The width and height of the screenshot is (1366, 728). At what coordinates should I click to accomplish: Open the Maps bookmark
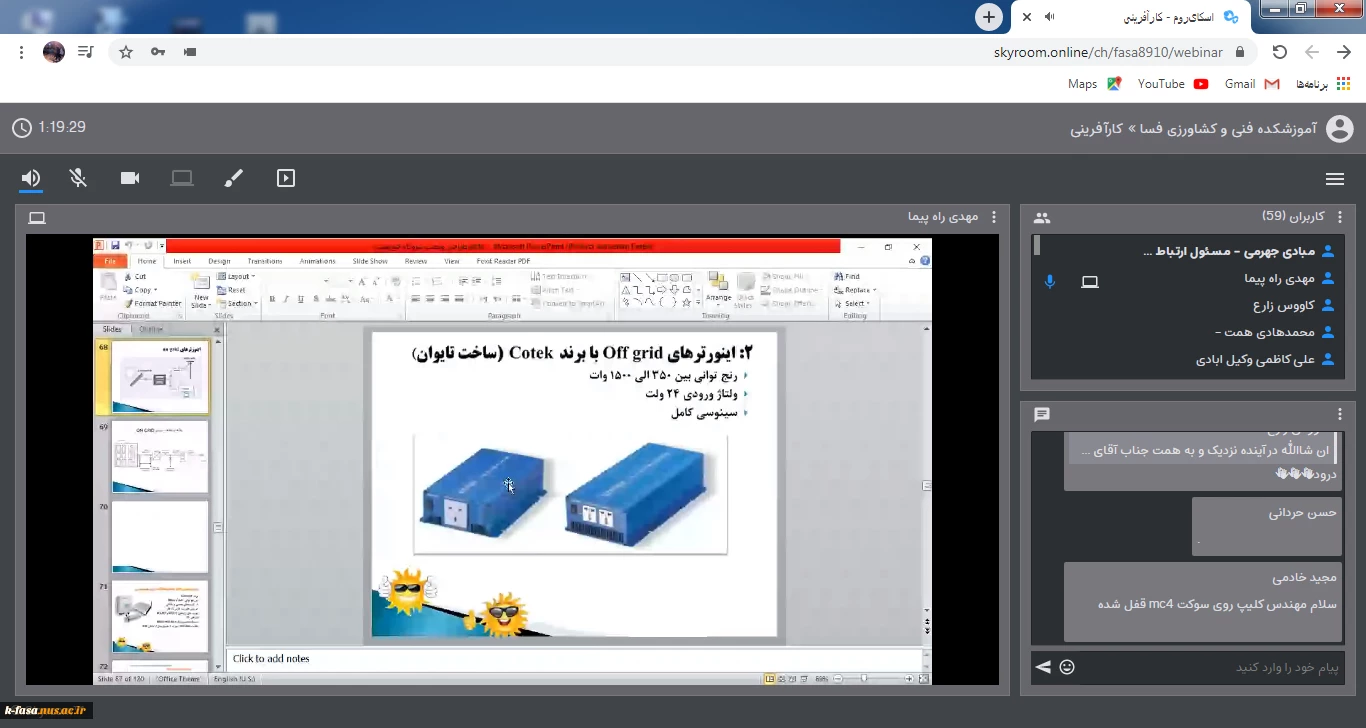tap(1094, 84)
